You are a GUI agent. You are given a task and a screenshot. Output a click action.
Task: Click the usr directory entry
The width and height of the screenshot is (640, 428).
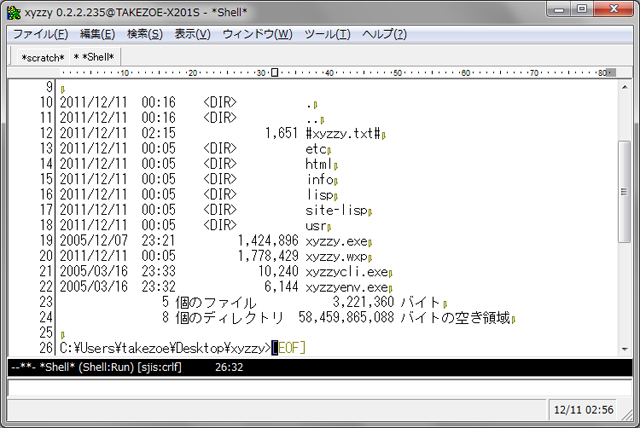(x=316, y=225)
